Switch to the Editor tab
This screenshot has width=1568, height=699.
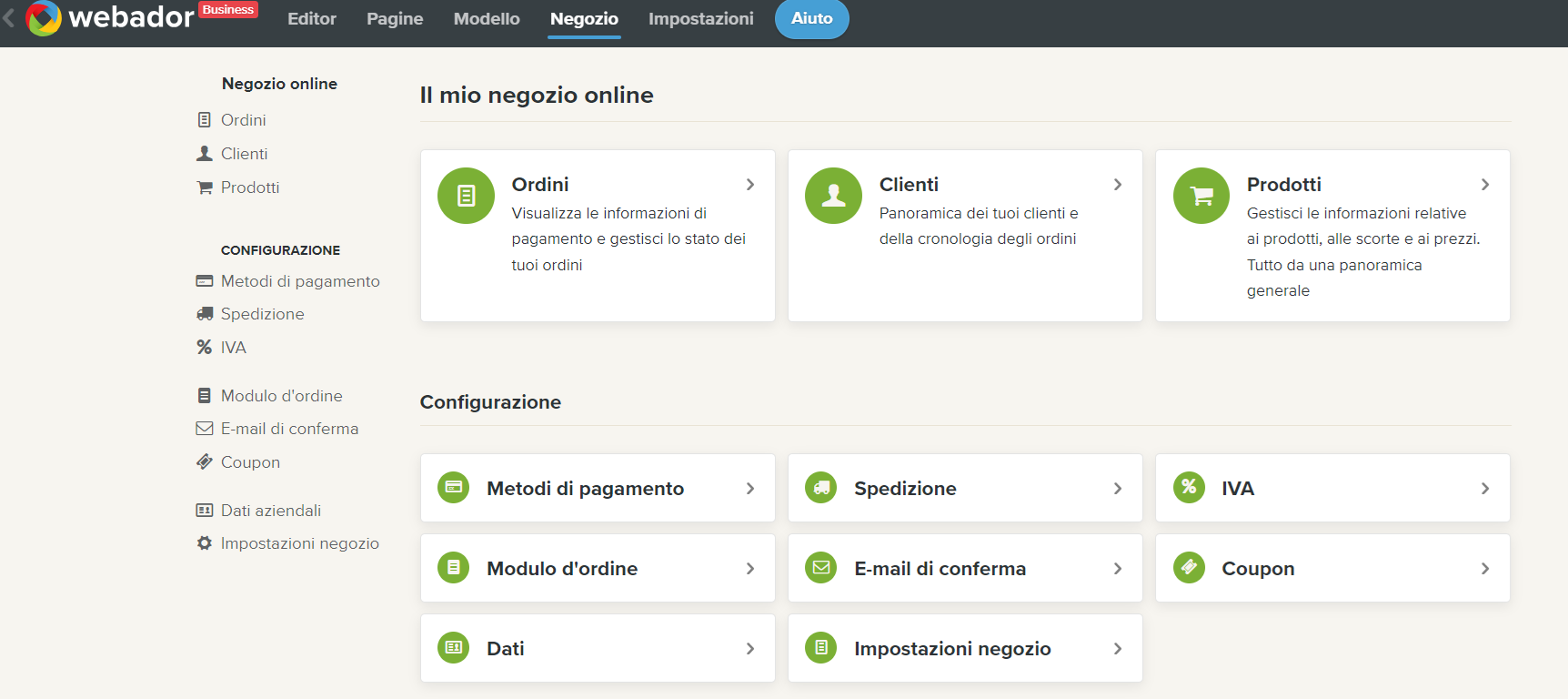pyautogui.click(x=312, y=19)
